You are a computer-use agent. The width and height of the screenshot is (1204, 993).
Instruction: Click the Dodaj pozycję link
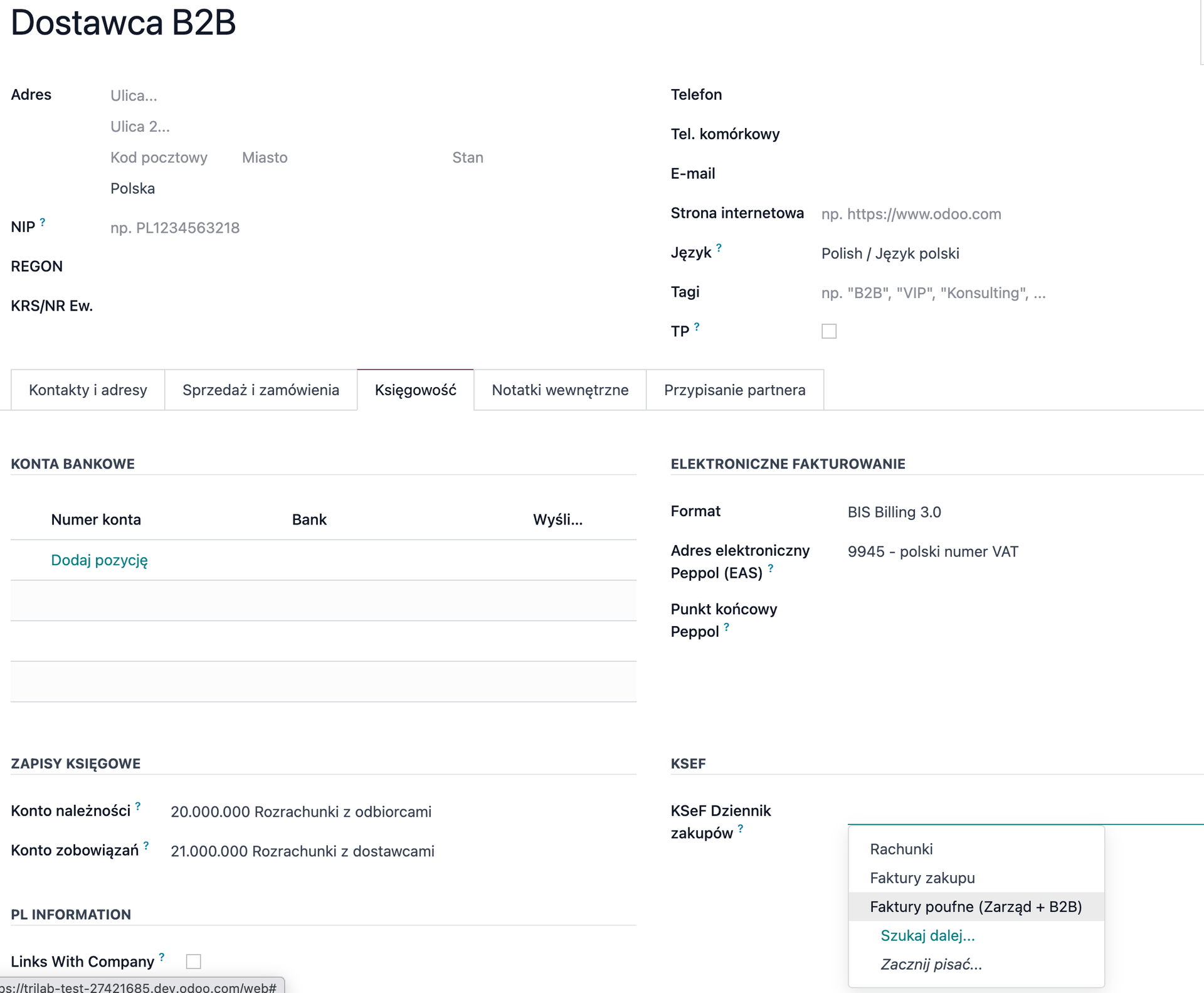[x=99, y=560]
